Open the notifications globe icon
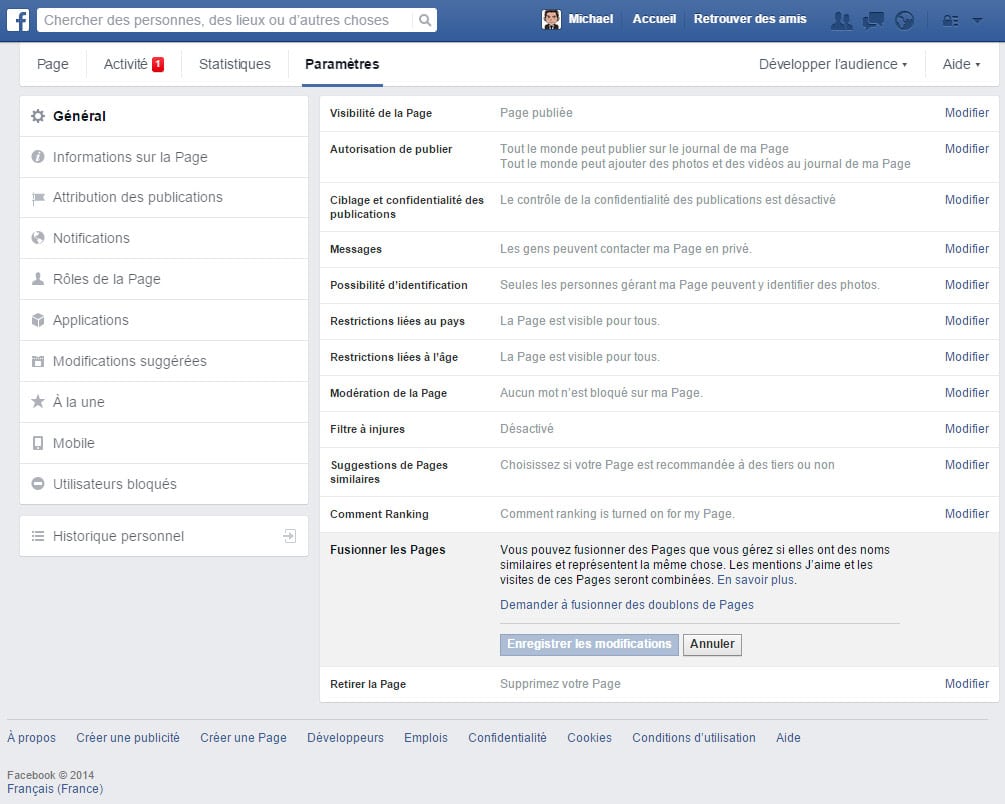The height and width of the screenshot is (804, 1005). [904, 20]
